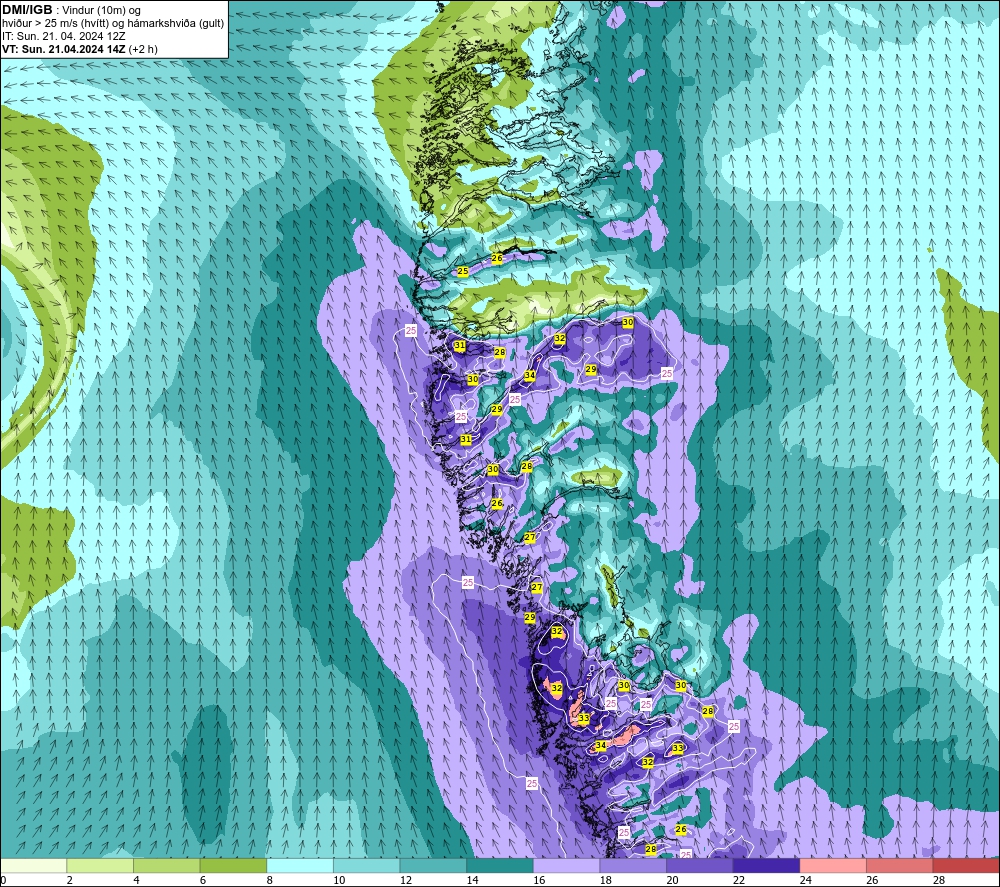Pick the 24–26 m/s pink legend swatch
Viewport: 1000px width, 887px height.
click(833, 865)
